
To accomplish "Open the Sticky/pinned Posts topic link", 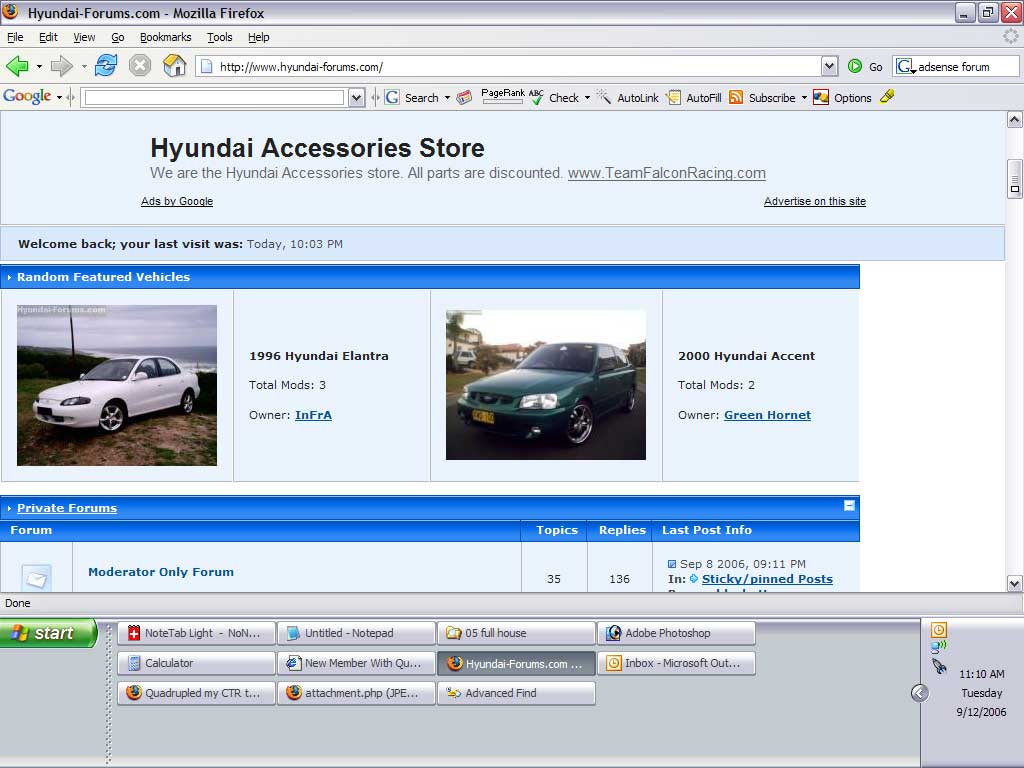I will tap(767, 579).
